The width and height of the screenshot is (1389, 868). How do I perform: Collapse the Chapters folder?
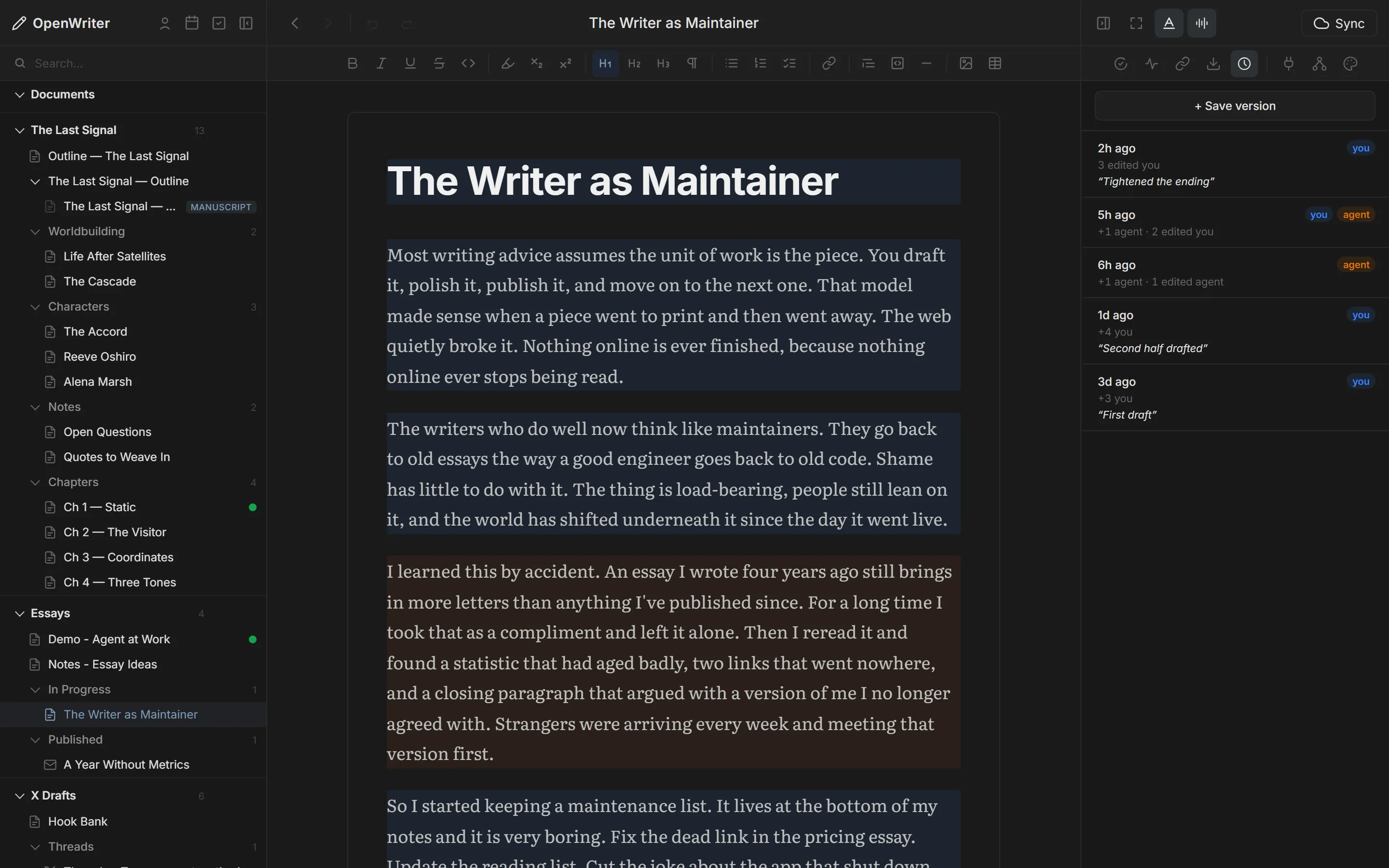pyautogui.click(x=35, y=482)
